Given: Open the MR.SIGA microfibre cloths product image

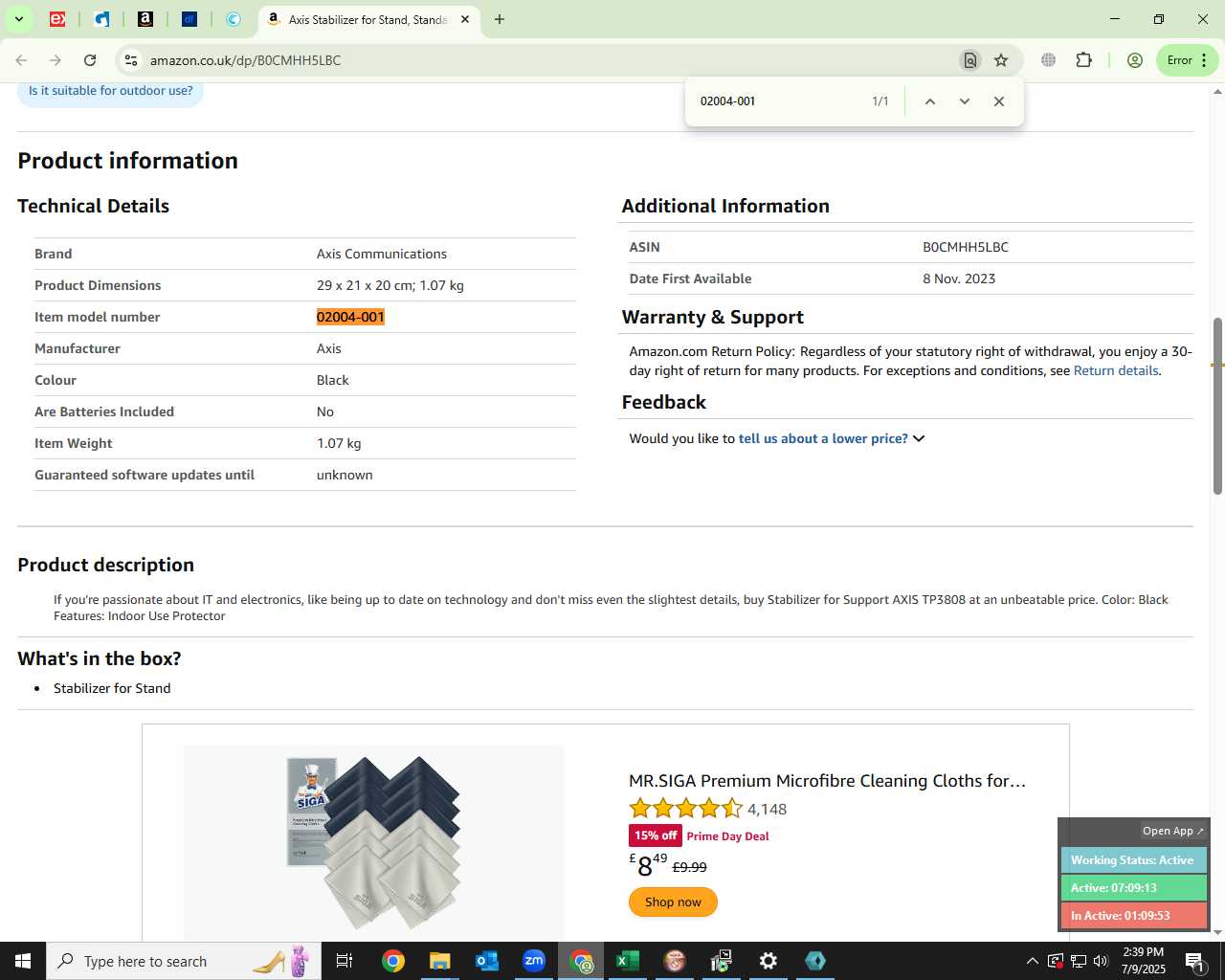Looking at the screenshot, I should pos(373,842).
